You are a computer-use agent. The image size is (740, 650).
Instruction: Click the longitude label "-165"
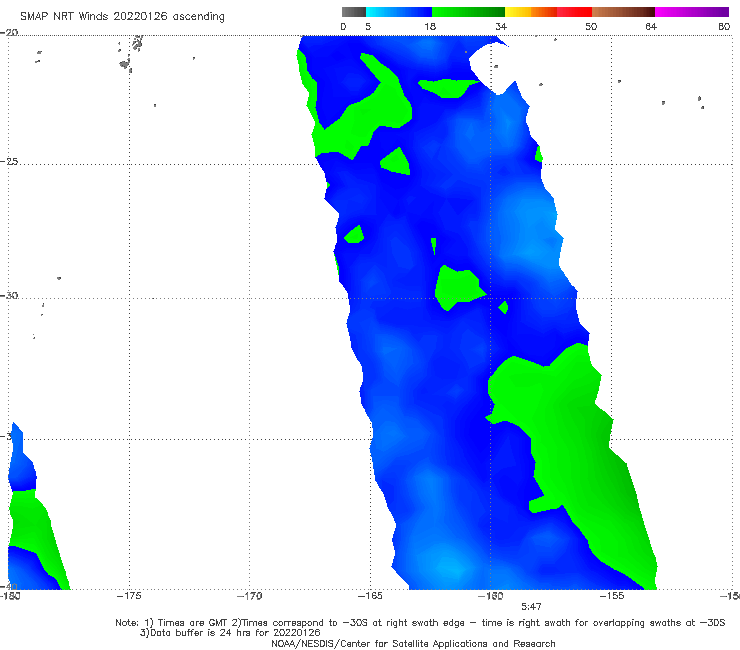(x=370, y=596)
